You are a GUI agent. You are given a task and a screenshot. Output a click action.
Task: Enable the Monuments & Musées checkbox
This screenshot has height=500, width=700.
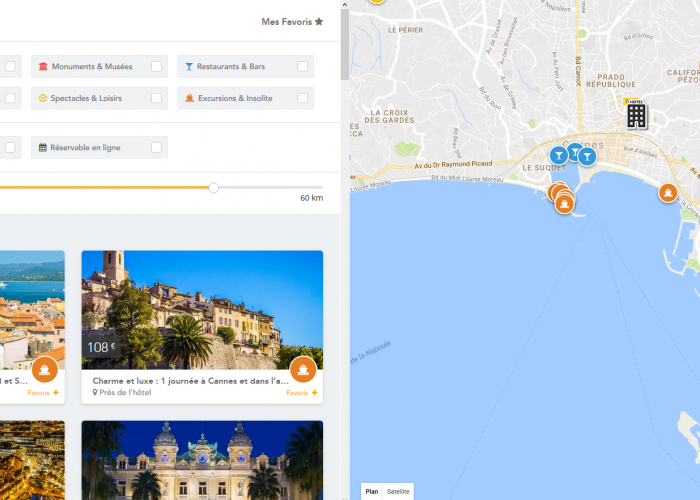point(156,67)
